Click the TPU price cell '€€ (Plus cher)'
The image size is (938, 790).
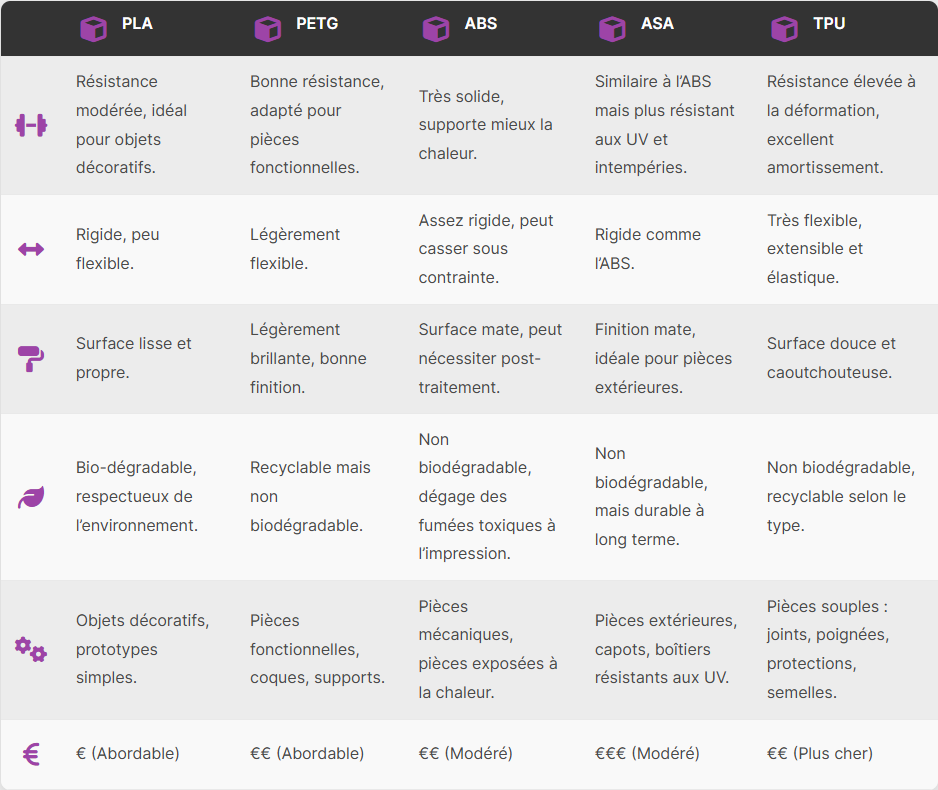(819, 754)
